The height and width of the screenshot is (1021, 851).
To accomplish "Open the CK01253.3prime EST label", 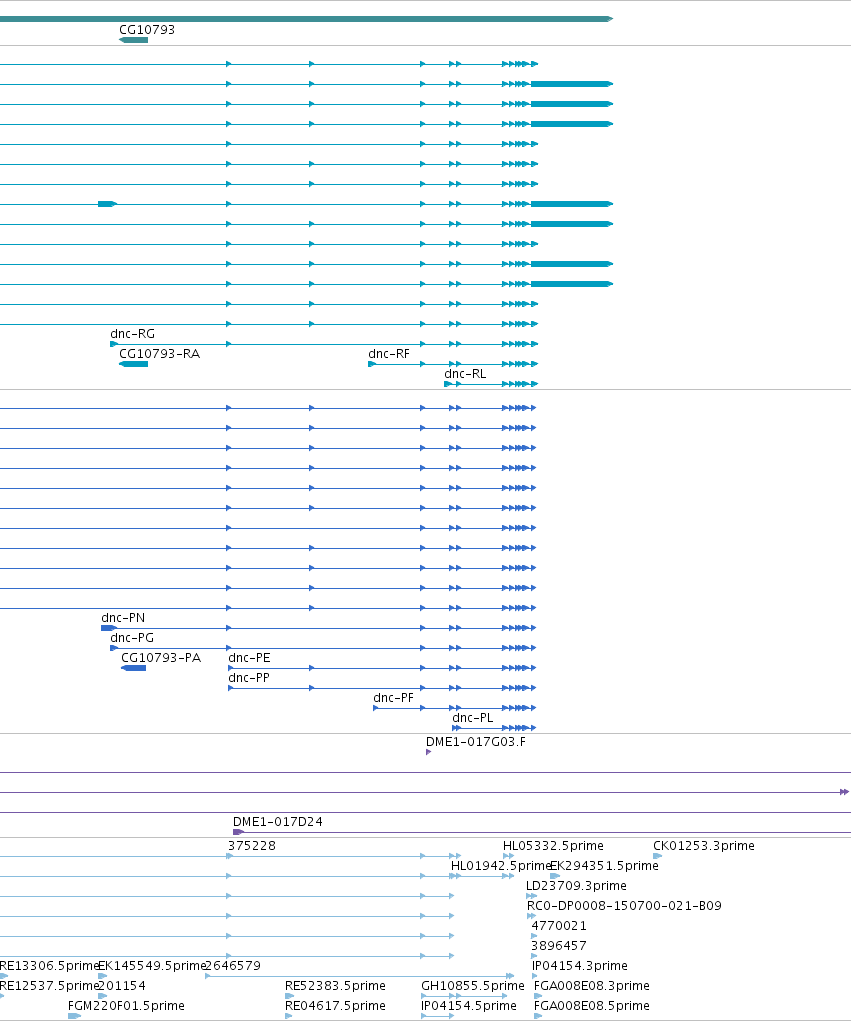I will tap(704, 846).
